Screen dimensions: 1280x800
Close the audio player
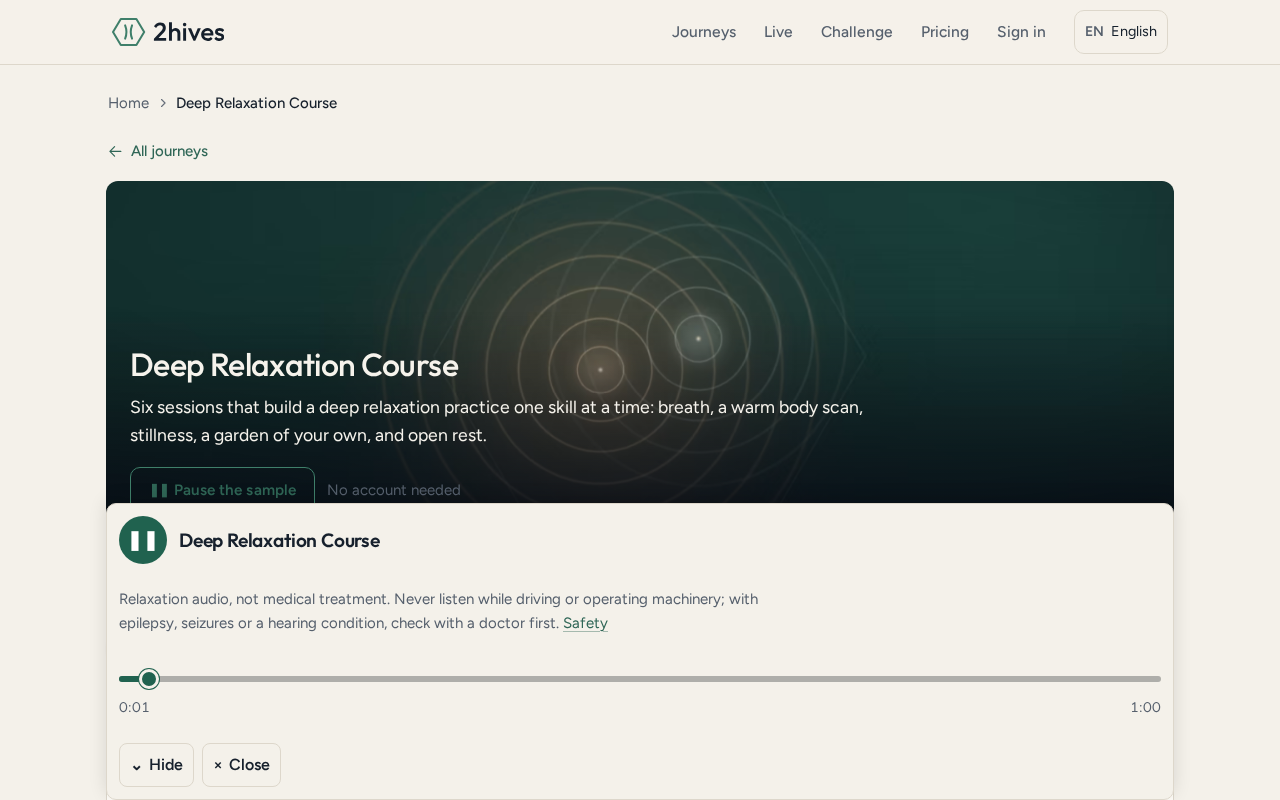(241, 765)
